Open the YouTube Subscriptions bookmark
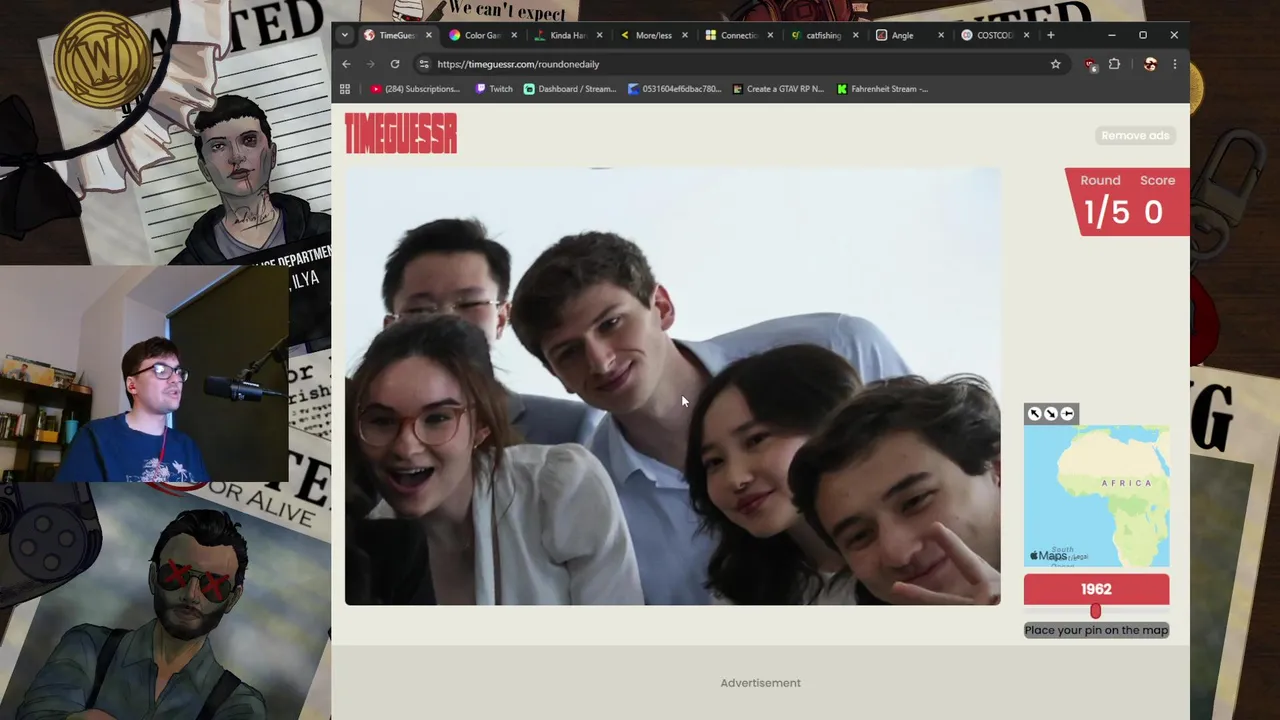1280x720 pixels. (x=415, y=89)
